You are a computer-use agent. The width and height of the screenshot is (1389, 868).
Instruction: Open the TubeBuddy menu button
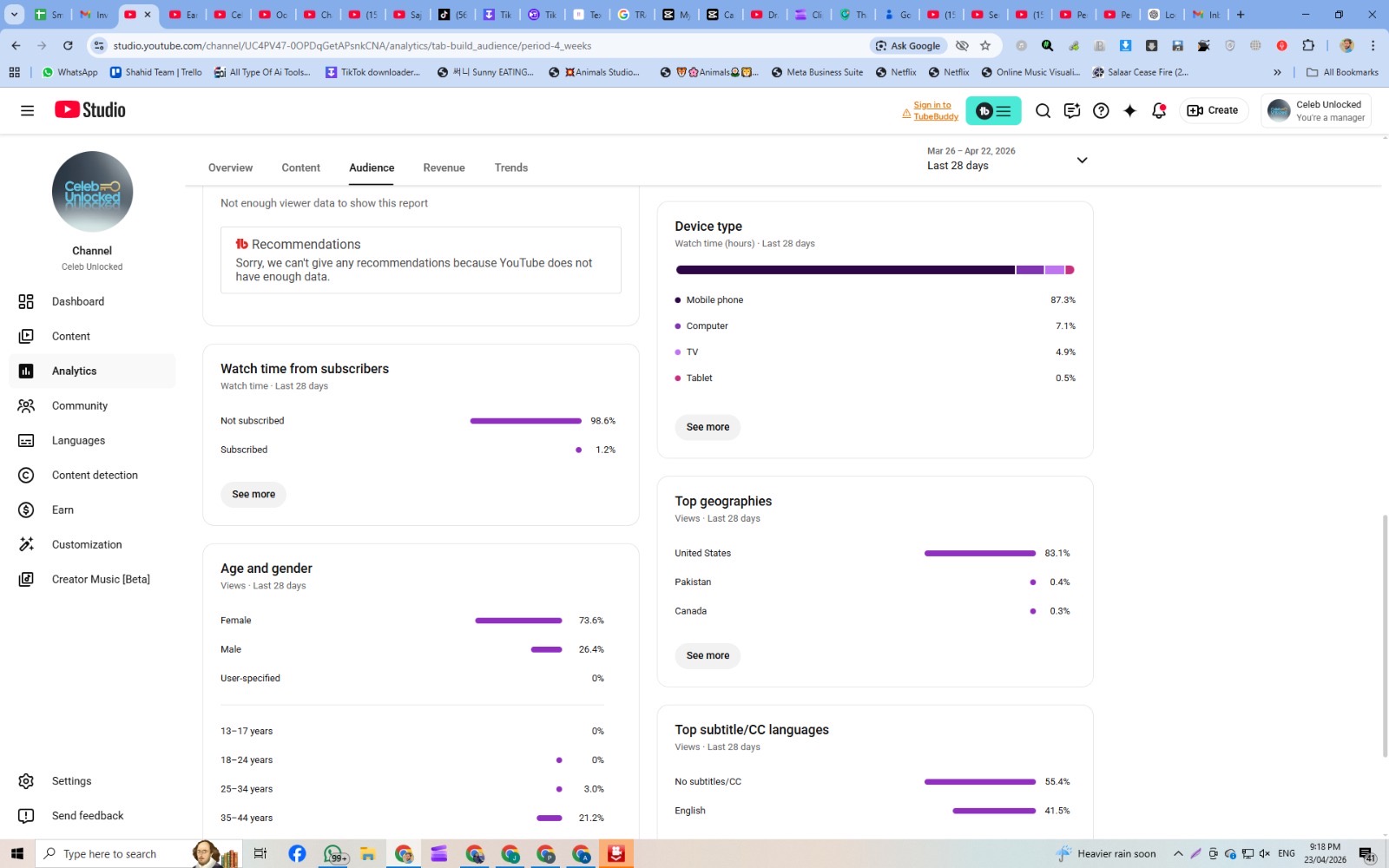[993, 110]
